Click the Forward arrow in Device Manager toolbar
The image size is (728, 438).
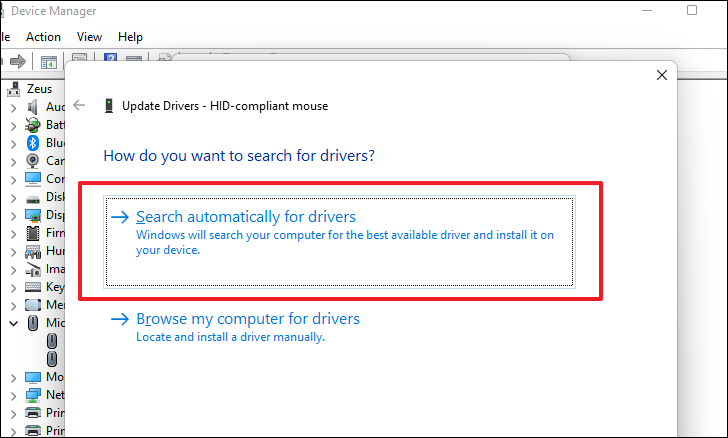18,61
